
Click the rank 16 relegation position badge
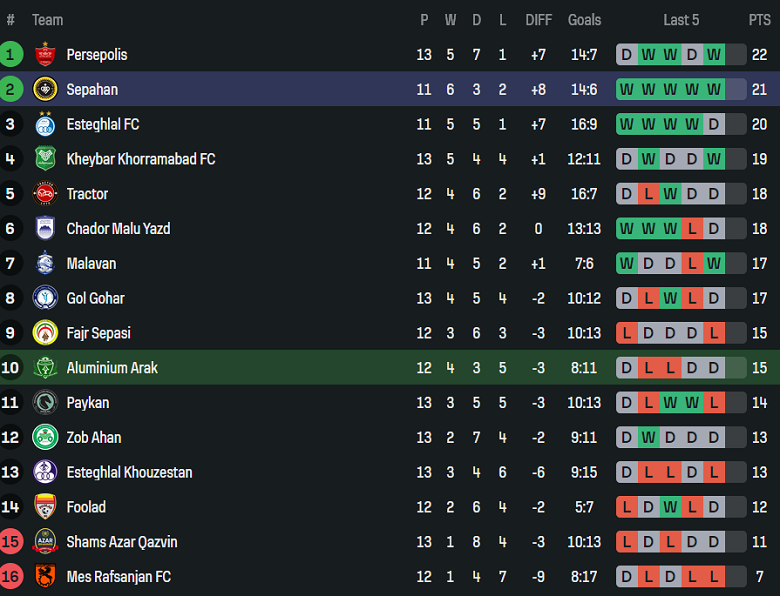pyautogui.click(x=11, y=577)
